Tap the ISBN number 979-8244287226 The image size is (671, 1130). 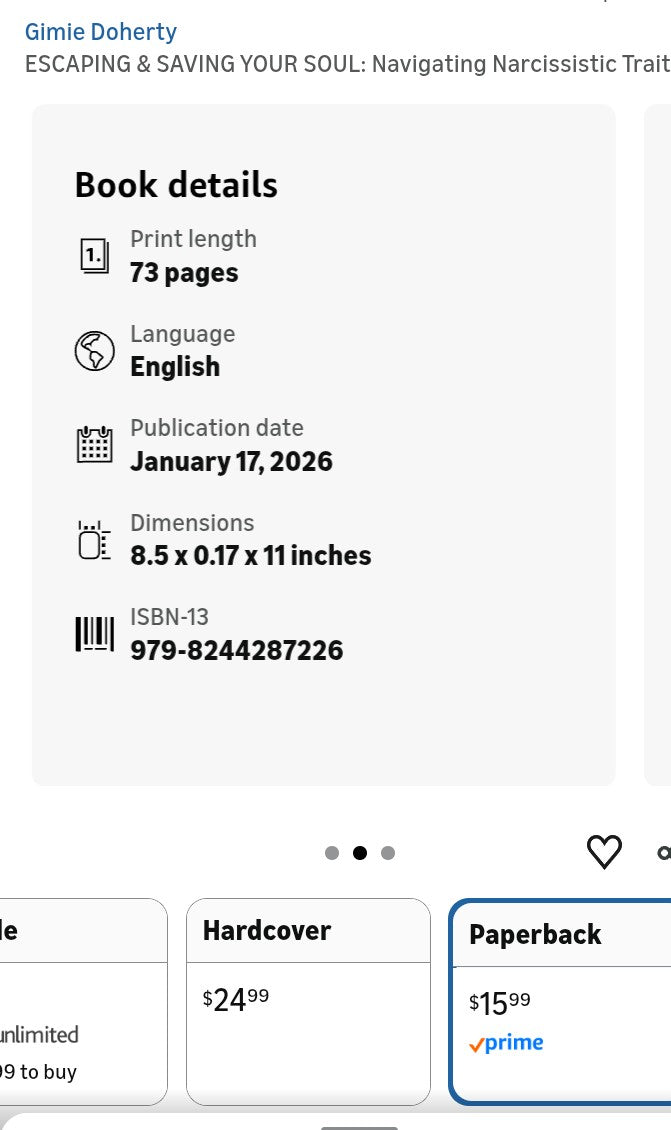237,651
